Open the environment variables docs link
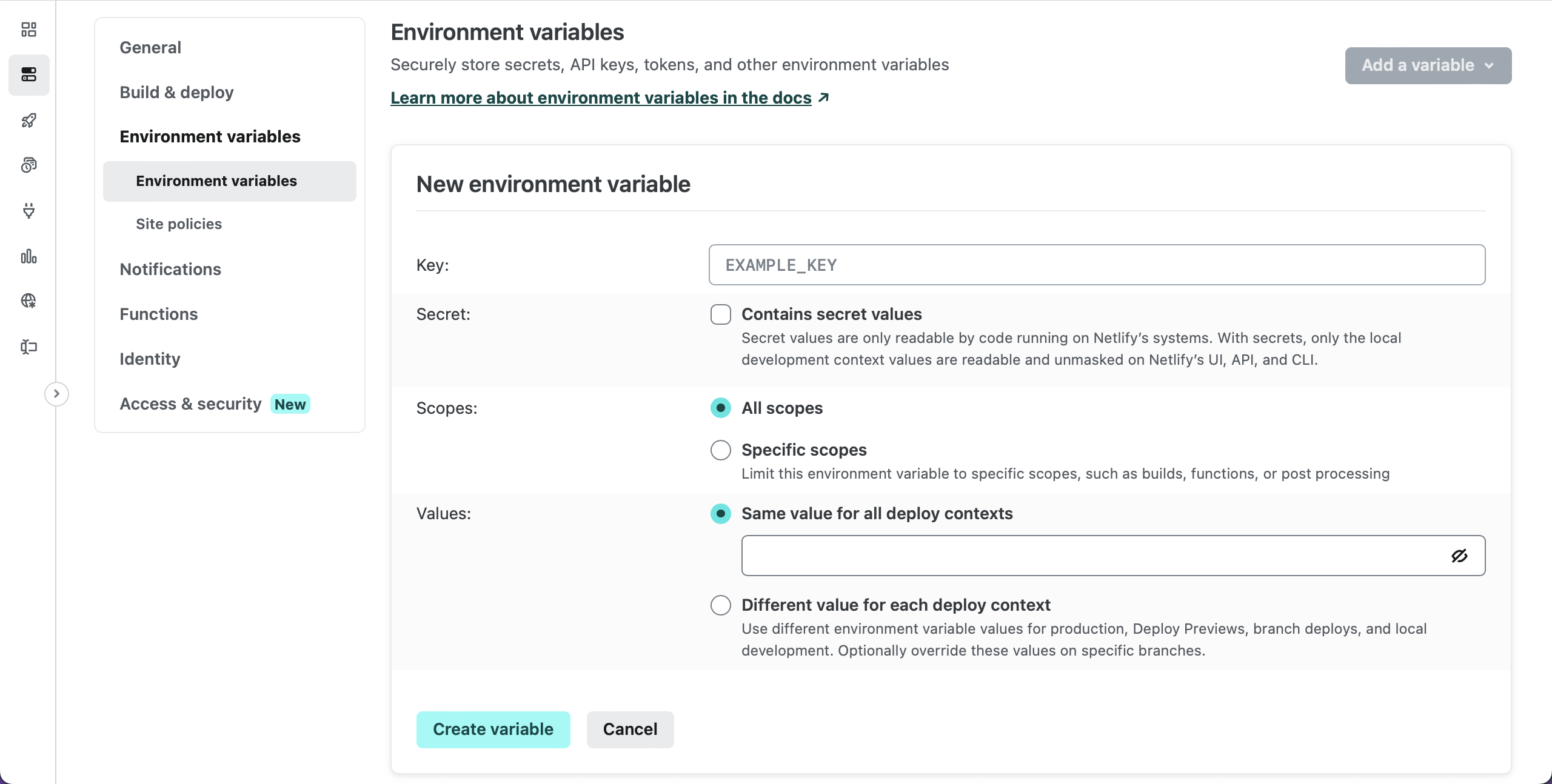The image size is (1552, 784). pos(601,98)
